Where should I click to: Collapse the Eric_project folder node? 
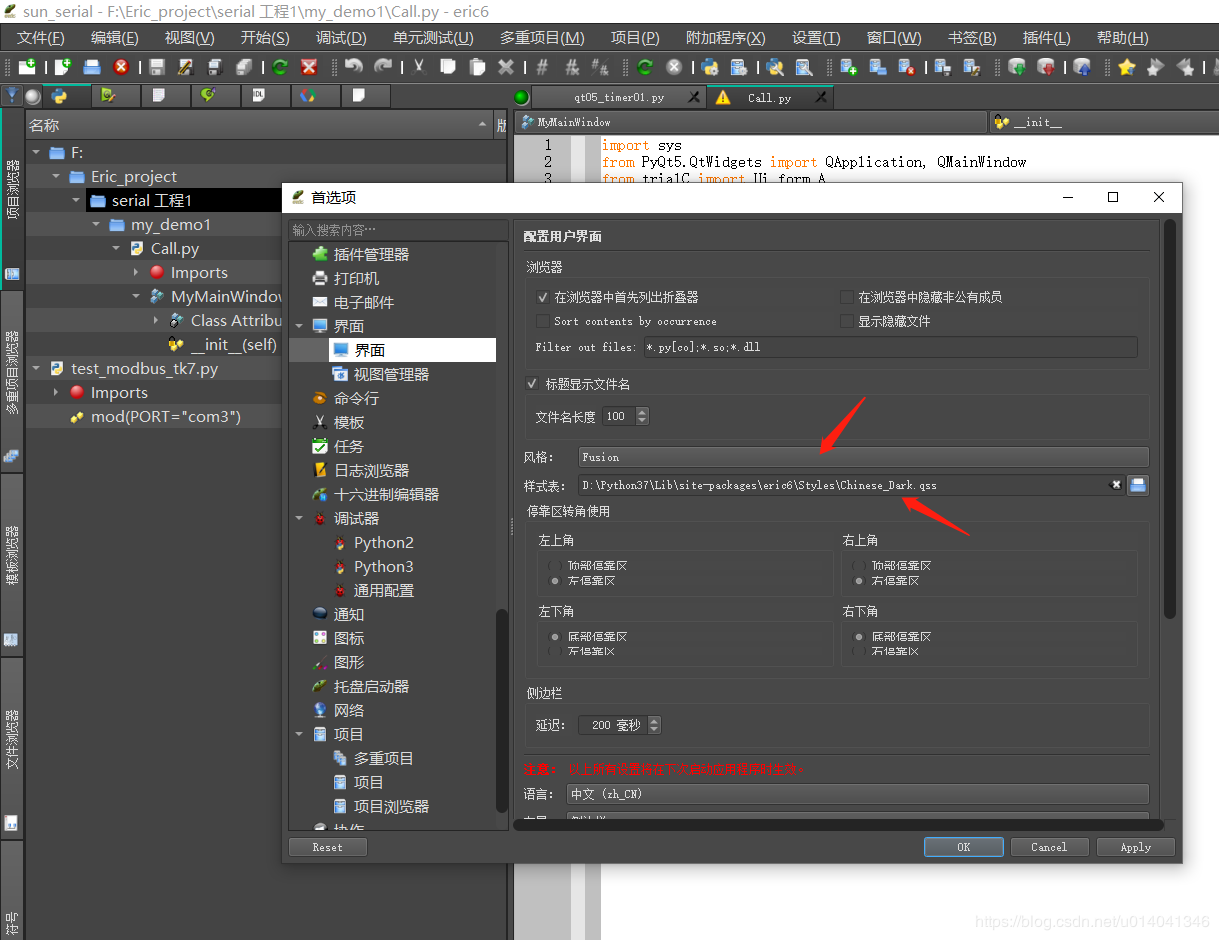point(56,176)
